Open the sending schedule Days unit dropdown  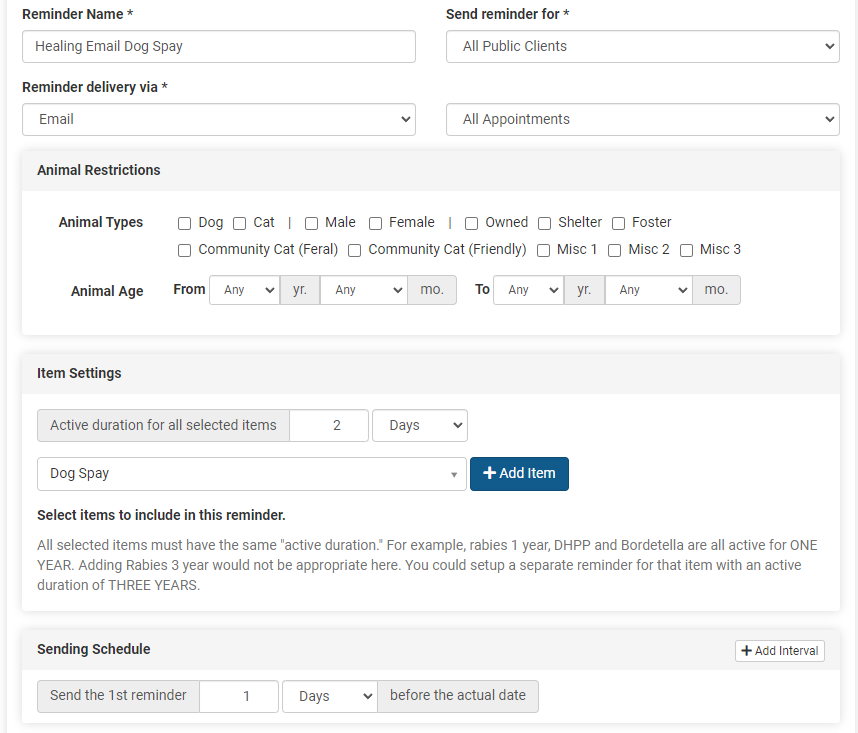click(x=329, y=696)
